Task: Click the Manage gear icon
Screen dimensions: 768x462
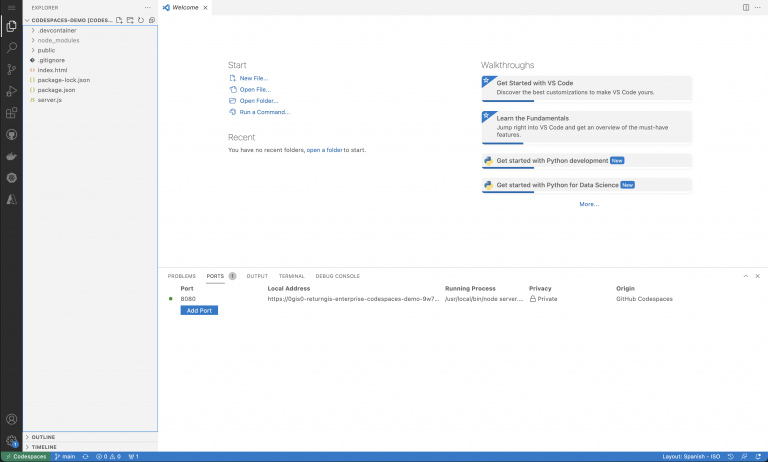Action: pyautogui.click(x=12, y=440)
